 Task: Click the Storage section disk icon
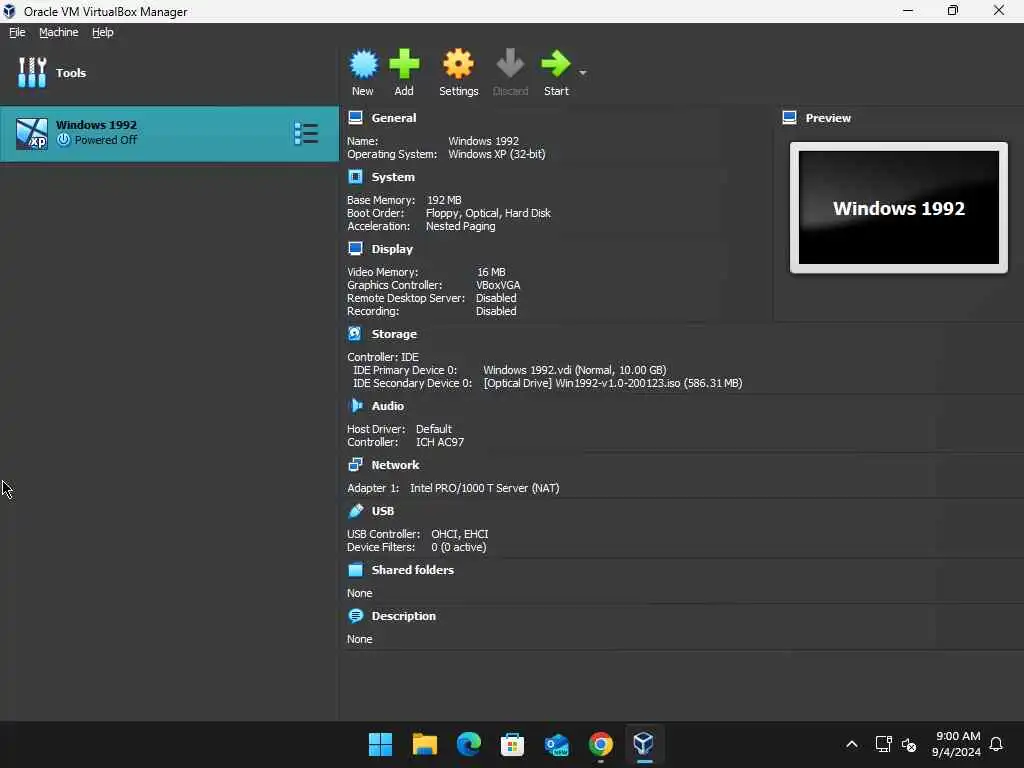(355, 334)
